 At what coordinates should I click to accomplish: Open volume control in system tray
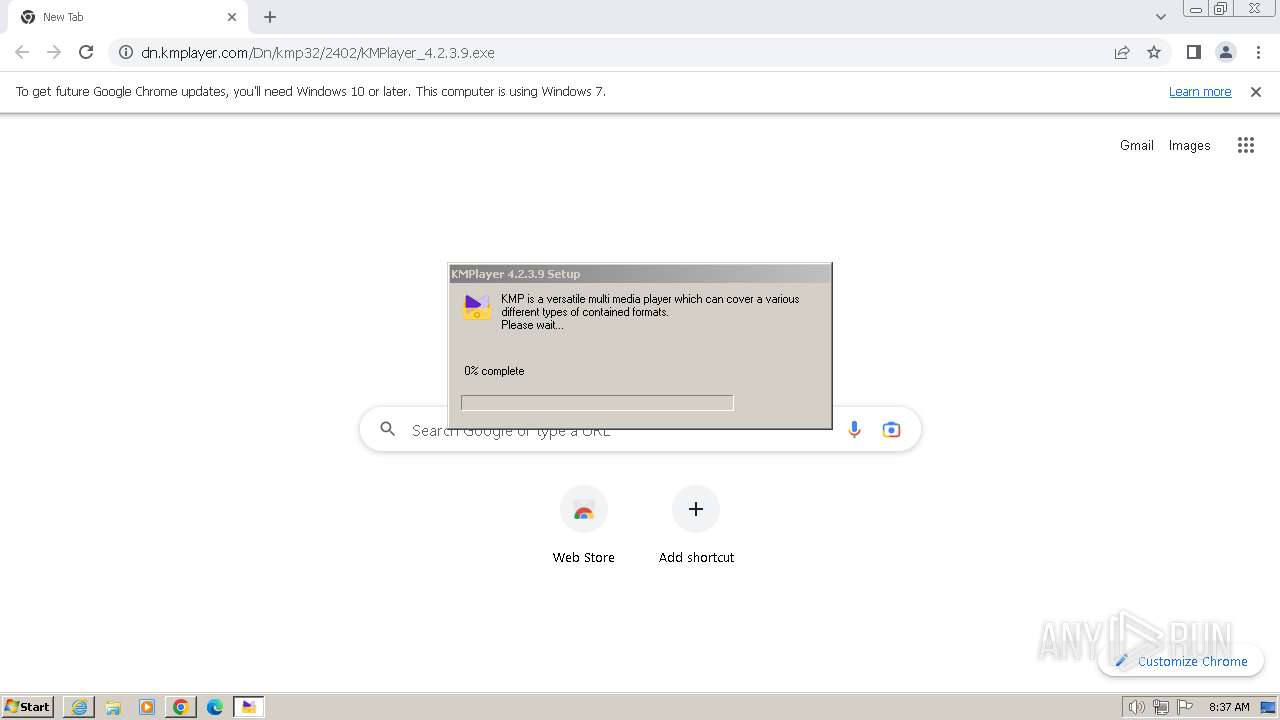(x=1136, y=707)
